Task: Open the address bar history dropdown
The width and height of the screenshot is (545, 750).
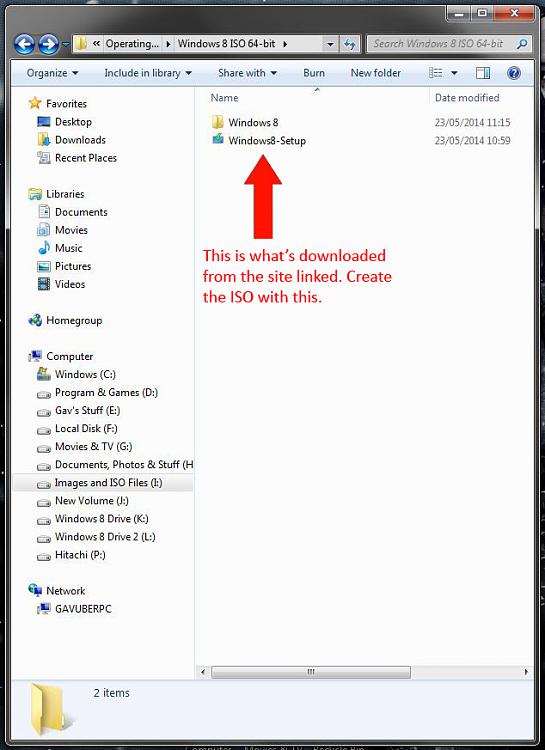Action: [x=330, y=44]
